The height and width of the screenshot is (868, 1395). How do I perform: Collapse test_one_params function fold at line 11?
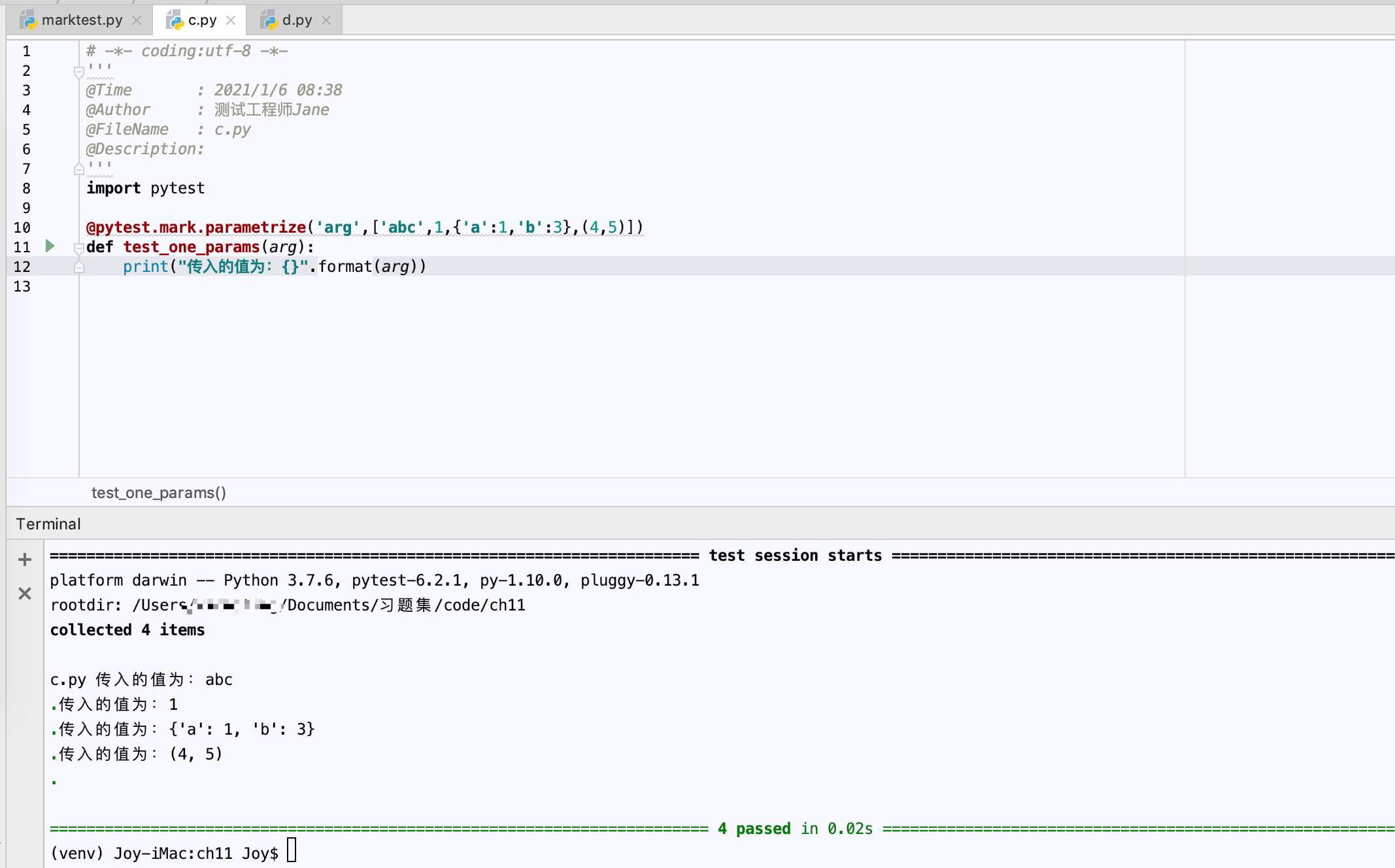(x=78, y=248)
